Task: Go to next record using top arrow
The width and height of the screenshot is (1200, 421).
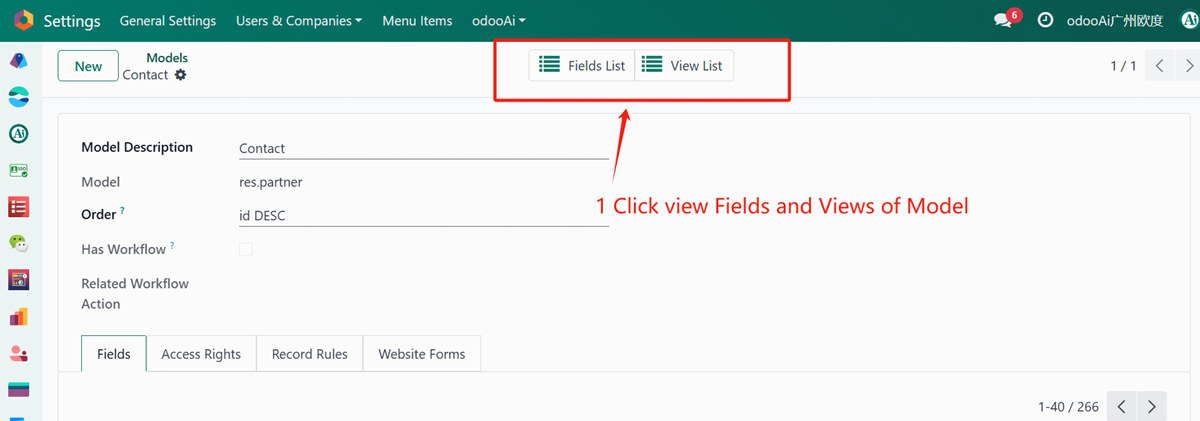Action: click(1189, 66)
